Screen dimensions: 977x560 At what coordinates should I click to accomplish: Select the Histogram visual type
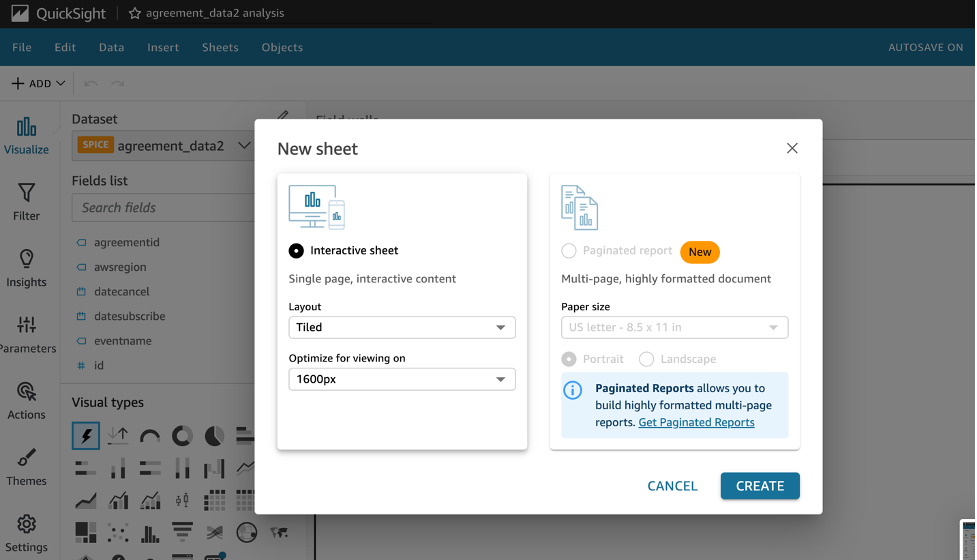click(x=150, y=533)
